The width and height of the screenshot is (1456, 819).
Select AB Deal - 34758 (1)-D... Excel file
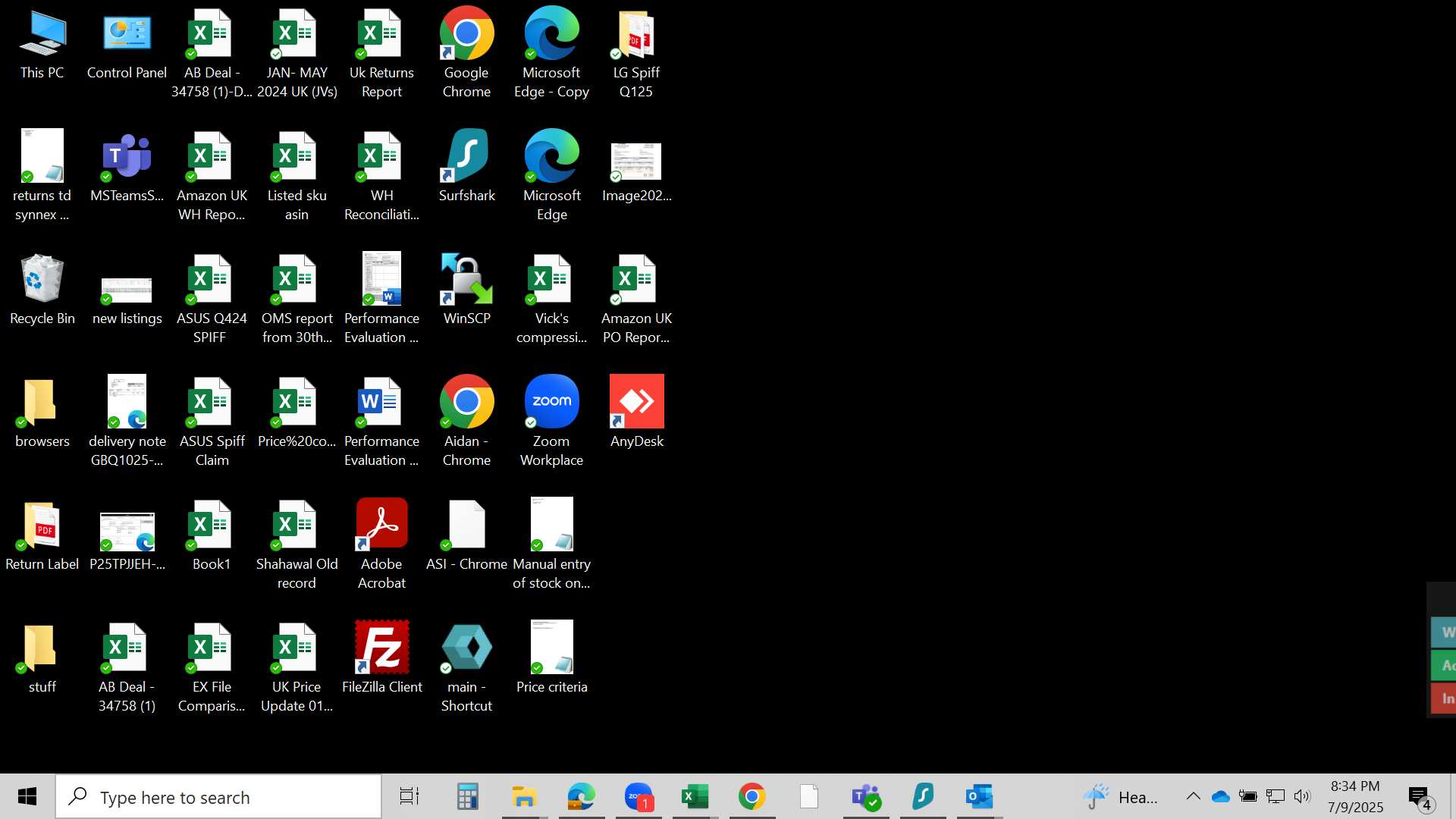pyautogui.click(x=212, y=55)
